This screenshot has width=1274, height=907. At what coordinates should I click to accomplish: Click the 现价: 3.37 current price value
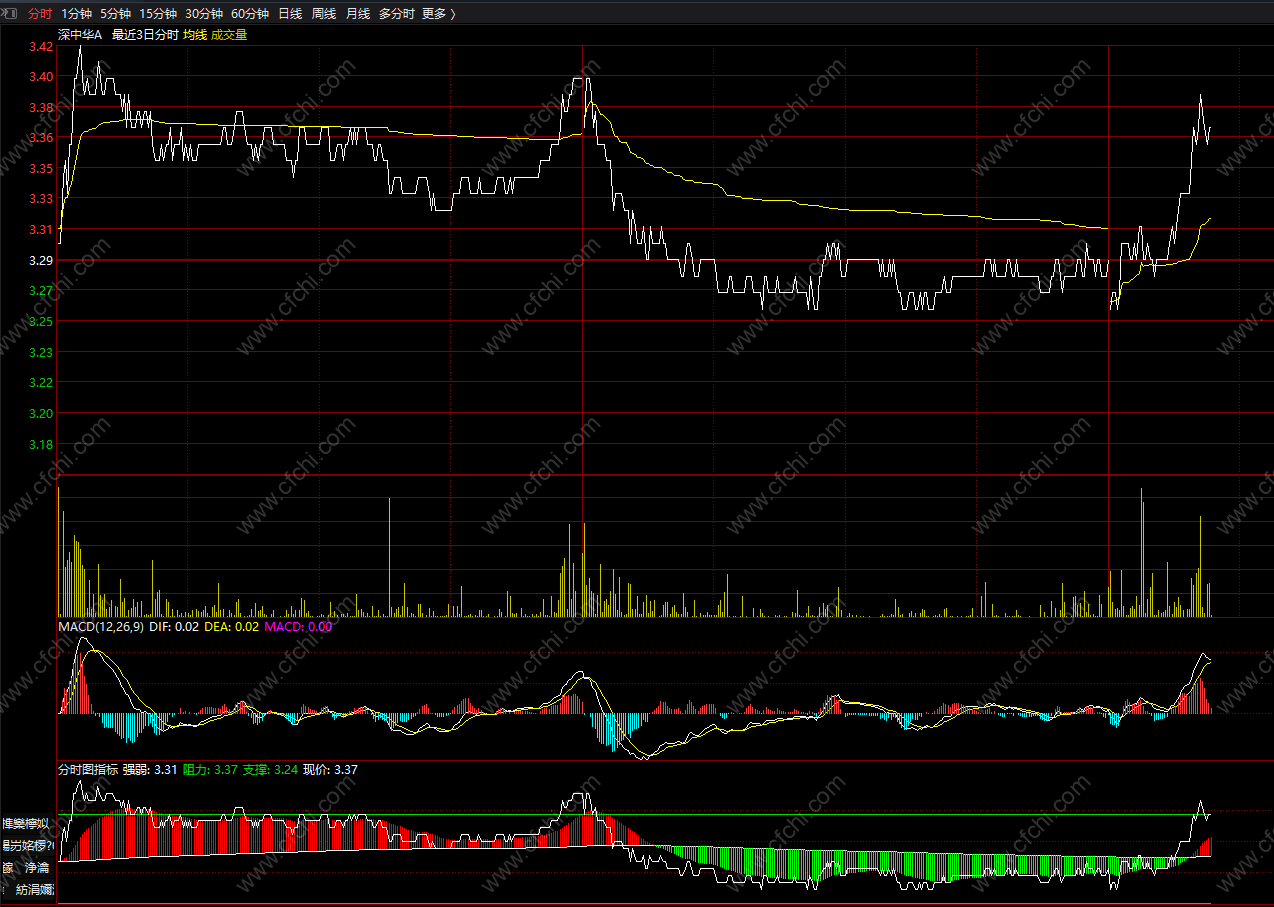tap(330, 770)
